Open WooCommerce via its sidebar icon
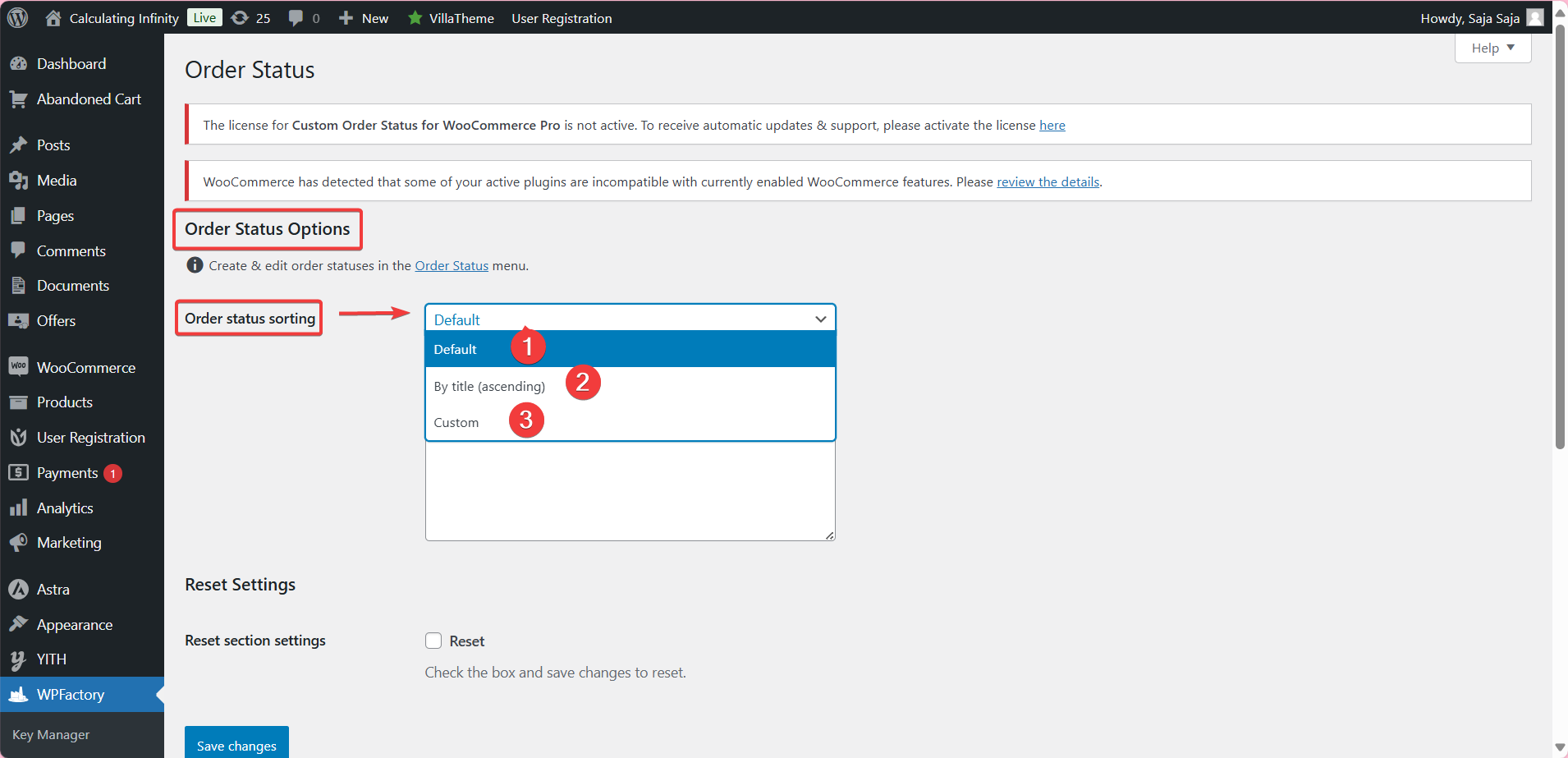This screenshot has width=1568, height=758. [20, 367]
